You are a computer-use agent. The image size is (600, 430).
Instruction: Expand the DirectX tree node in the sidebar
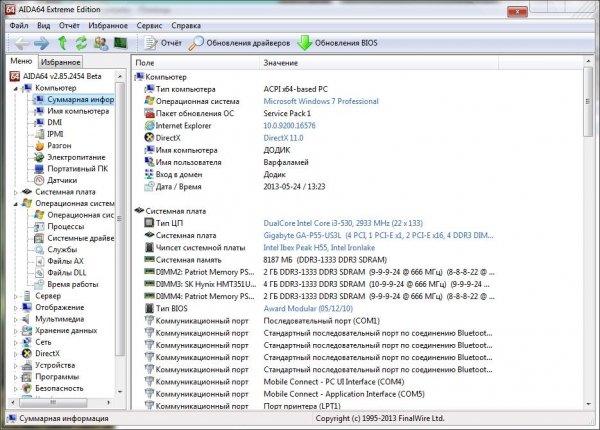point(16,354)
